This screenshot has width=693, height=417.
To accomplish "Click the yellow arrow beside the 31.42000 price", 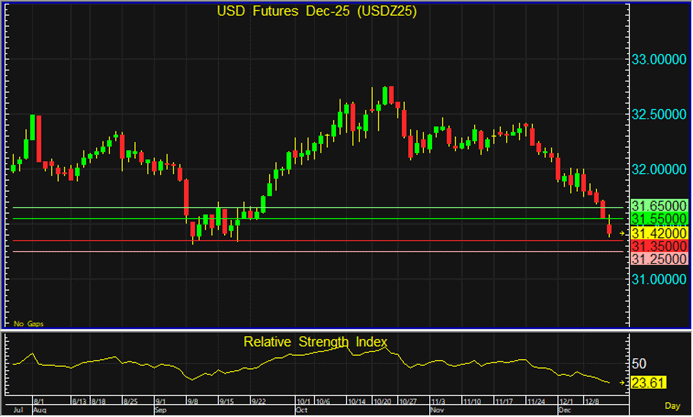I will pos(622,233).
